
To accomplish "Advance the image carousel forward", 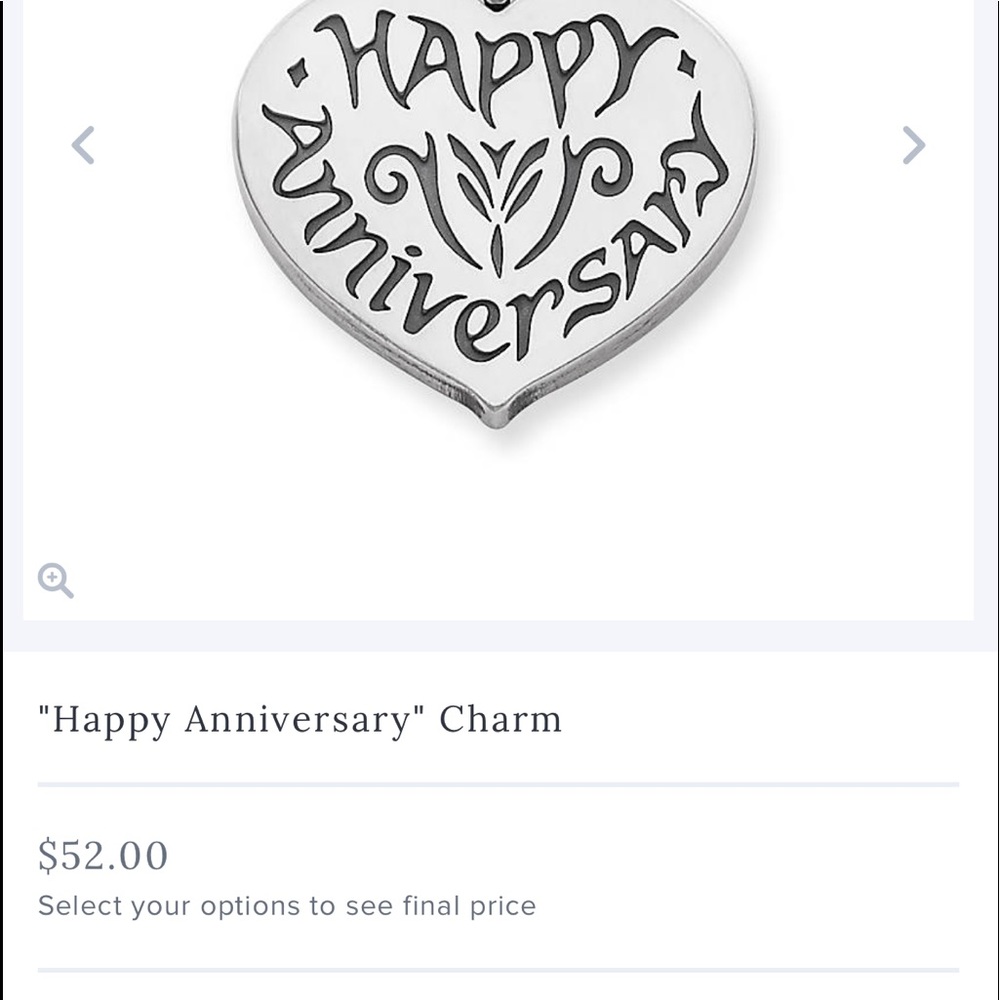I will (912, 145).
